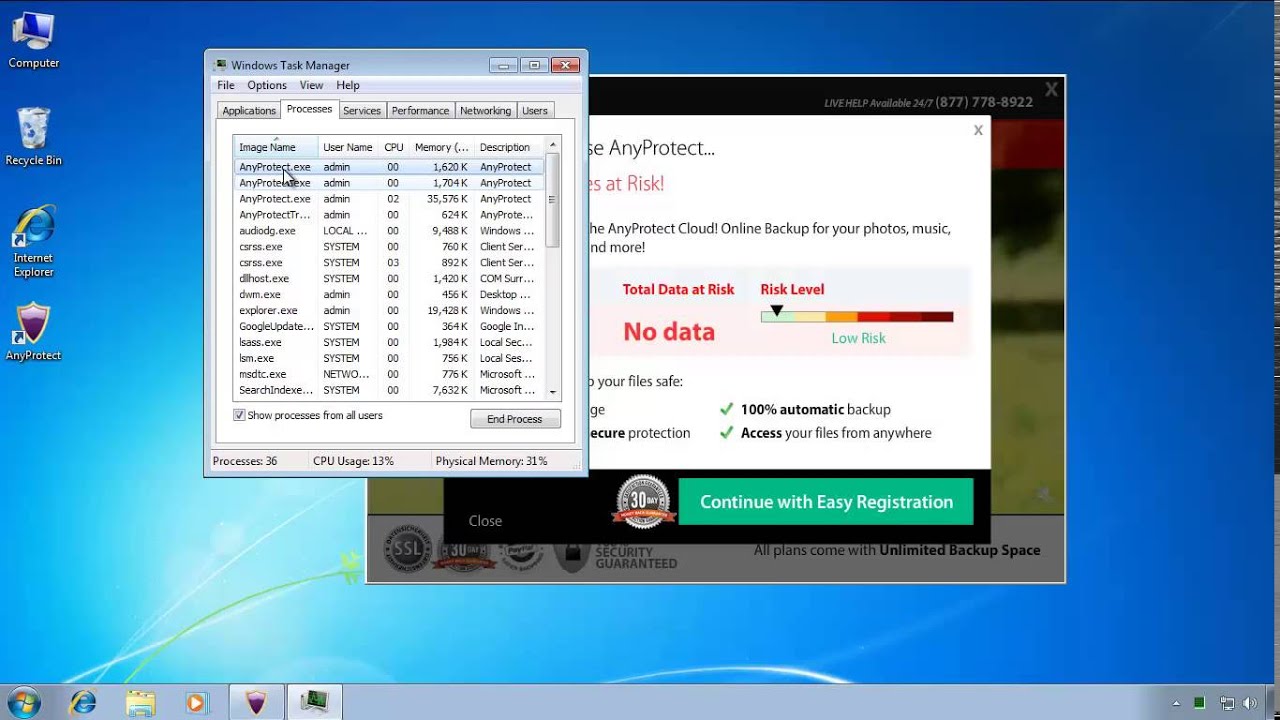Select the AnyProtectTr... process row
This screenshot has width=1280, height=720.
[389, 215]
